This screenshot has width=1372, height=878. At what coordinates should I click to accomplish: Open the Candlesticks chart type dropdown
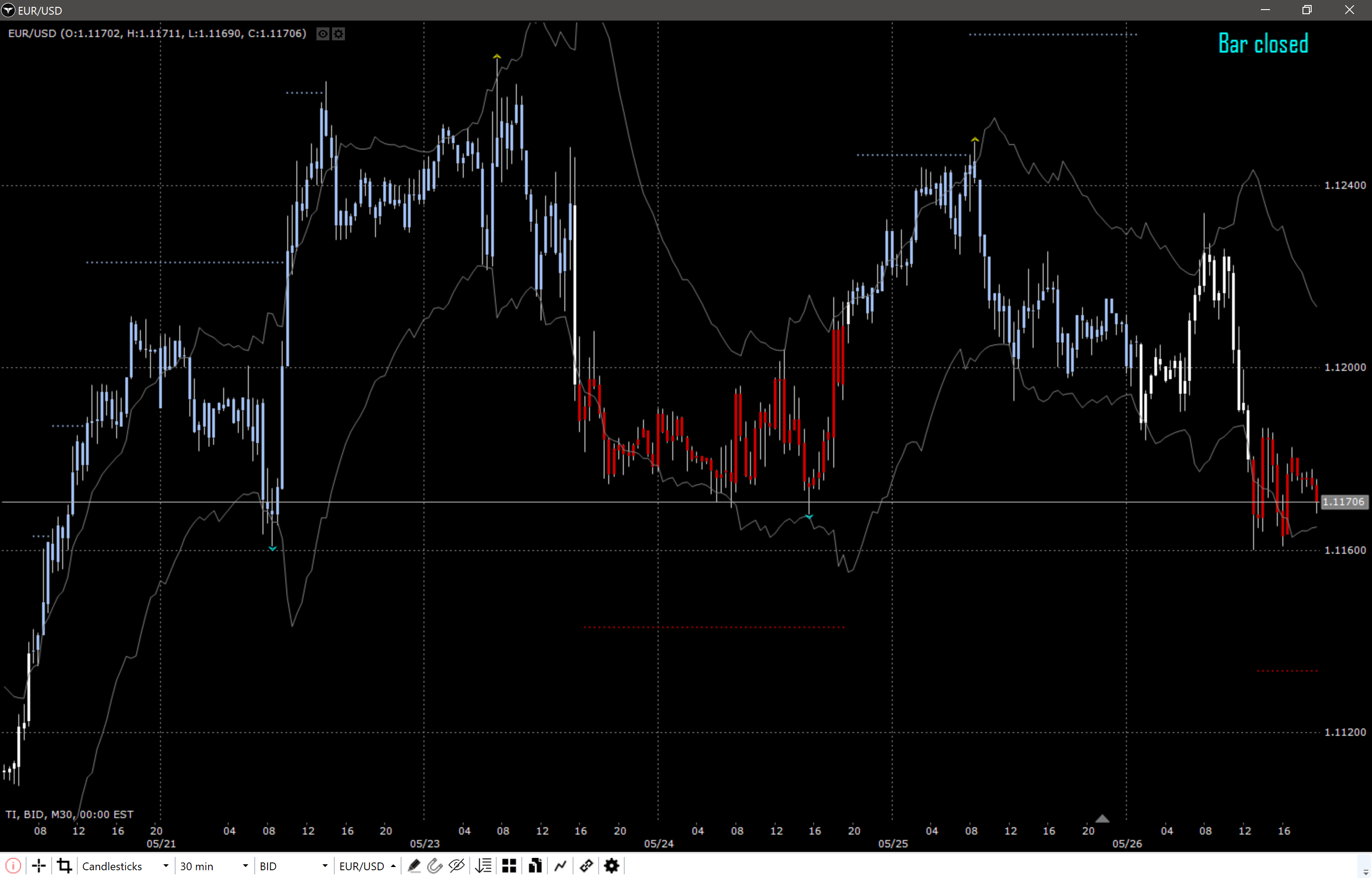click(x=125, y=866)
